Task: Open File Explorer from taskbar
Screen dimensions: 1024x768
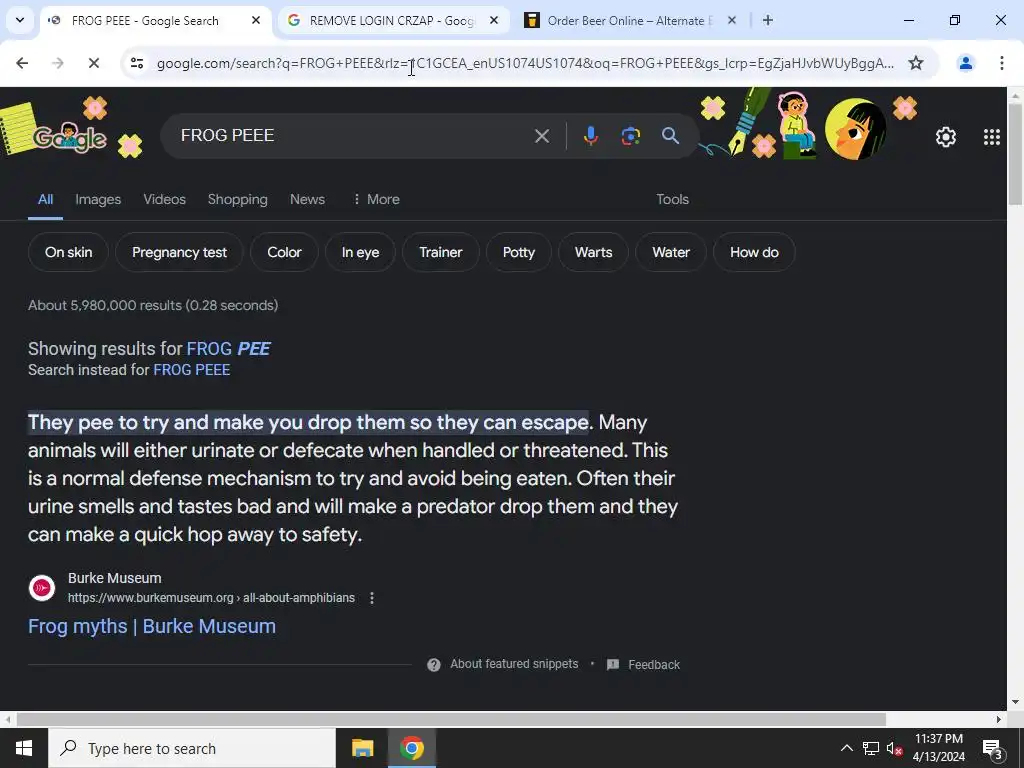Action: point(362,748)
